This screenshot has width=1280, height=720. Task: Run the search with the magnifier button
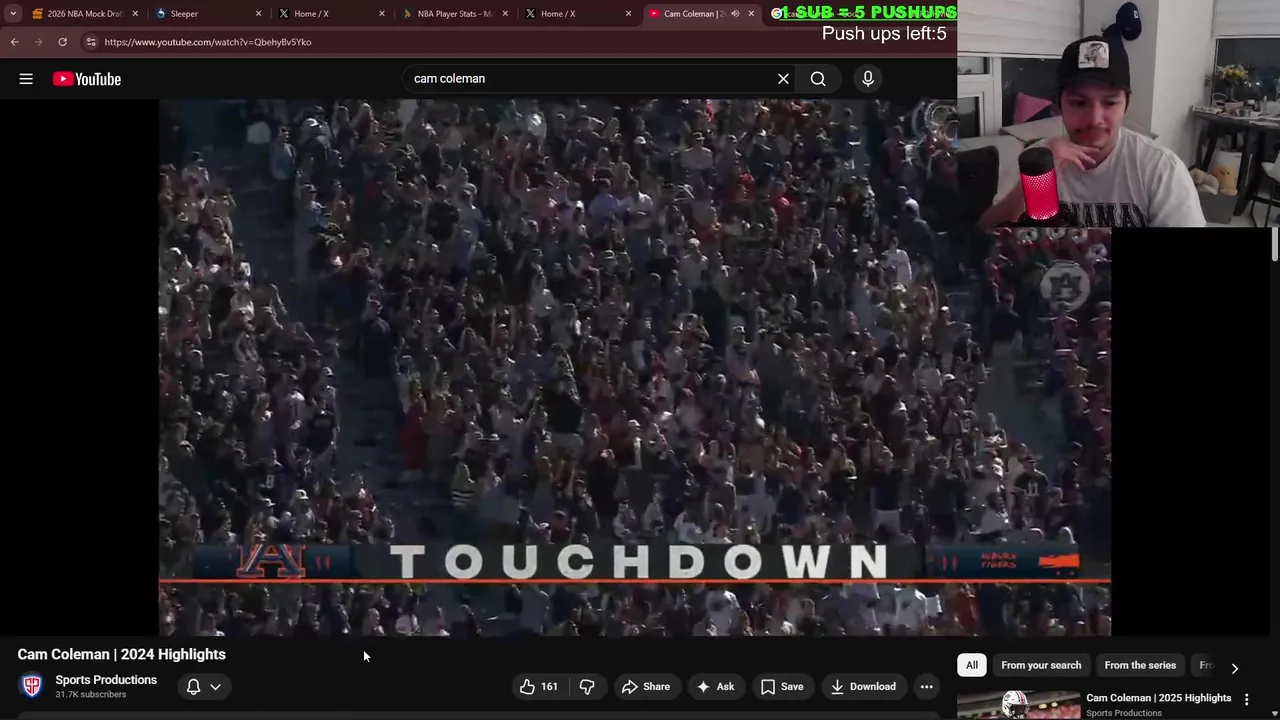tap(818, 79)
